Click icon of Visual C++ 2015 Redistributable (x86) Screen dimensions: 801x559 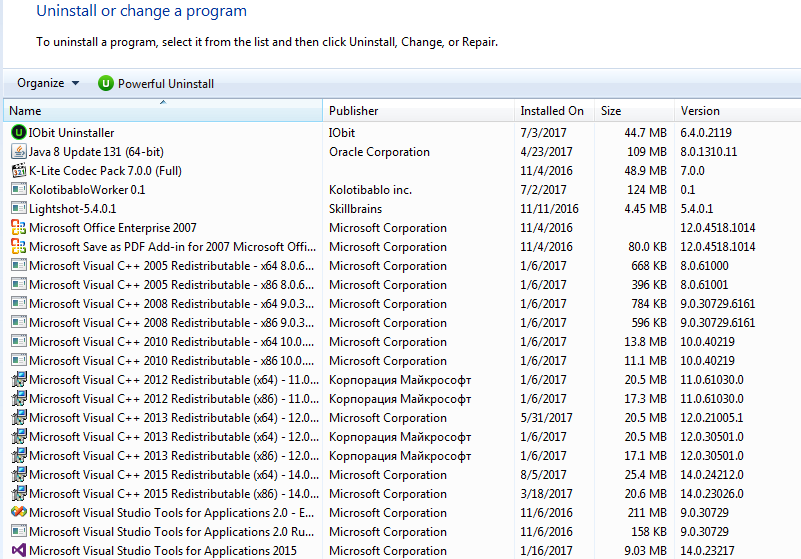click(18, 494)
